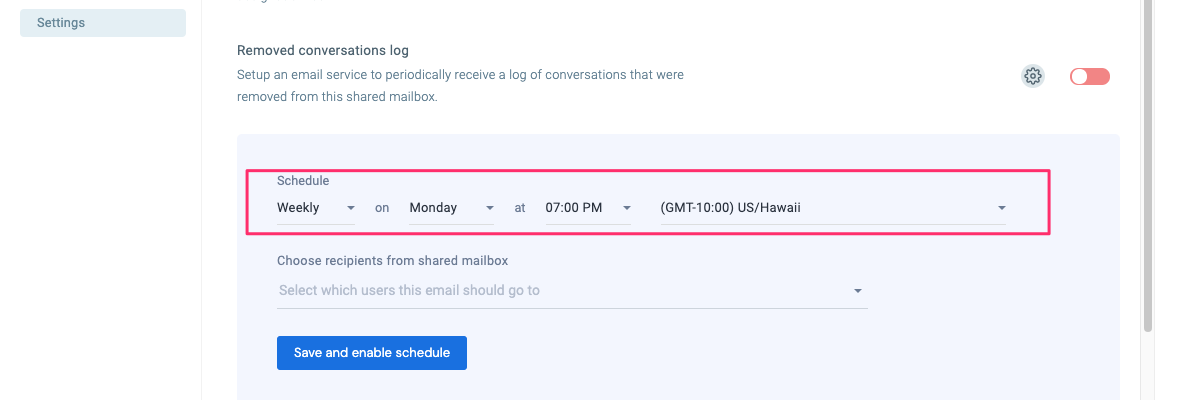1179x420 pixels.
Task: Open the timezone dropdown arrow next to US/Hawaii
Action: (x=1002, y=208)
